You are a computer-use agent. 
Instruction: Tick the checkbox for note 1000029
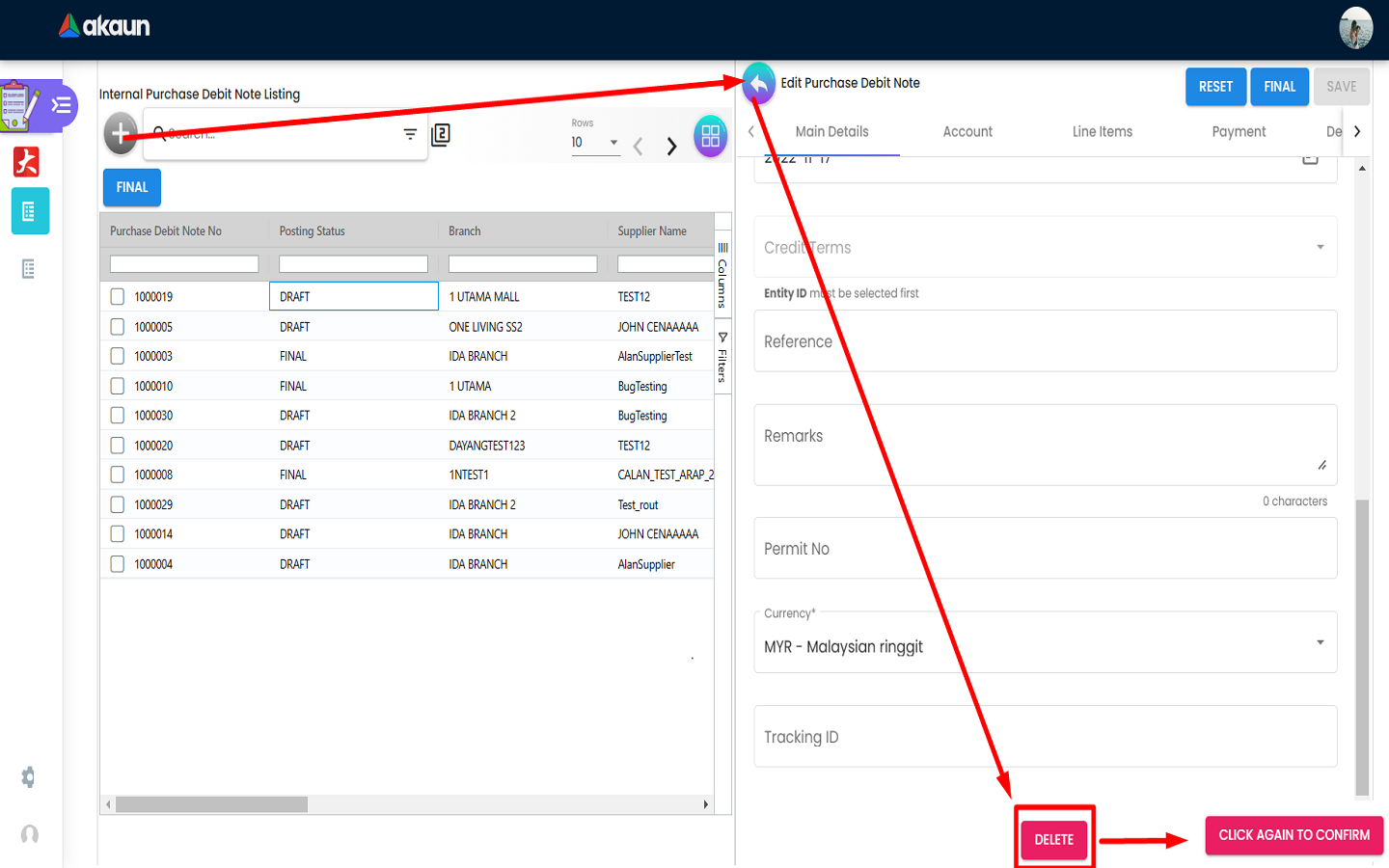tap(118, 504)
